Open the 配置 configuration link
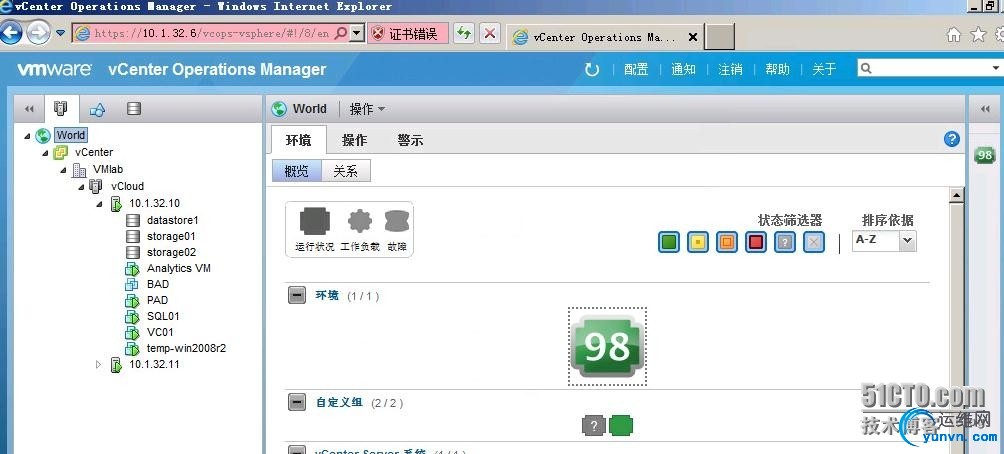This screenshot has width=1004, height=454. pos(636,69)
